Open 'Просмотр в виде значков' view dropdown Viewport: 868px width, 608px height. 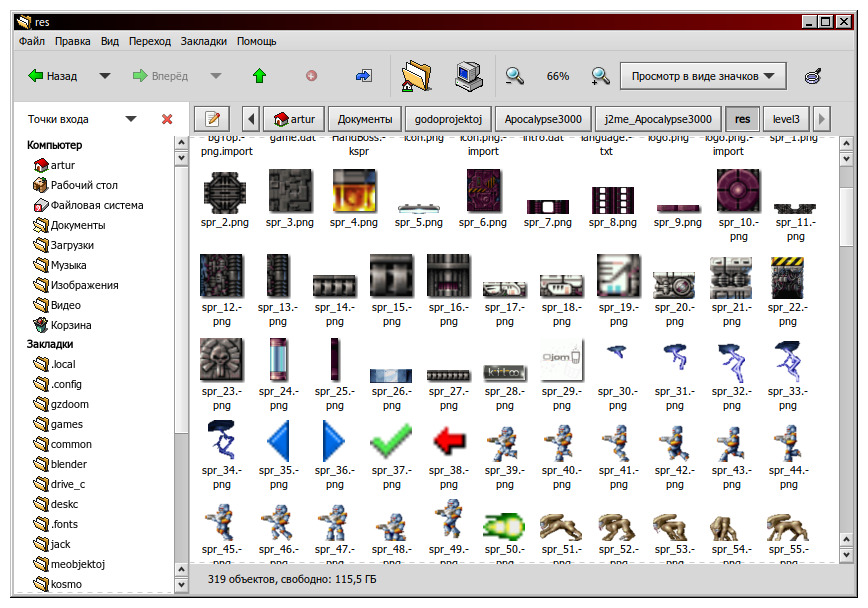703,76
